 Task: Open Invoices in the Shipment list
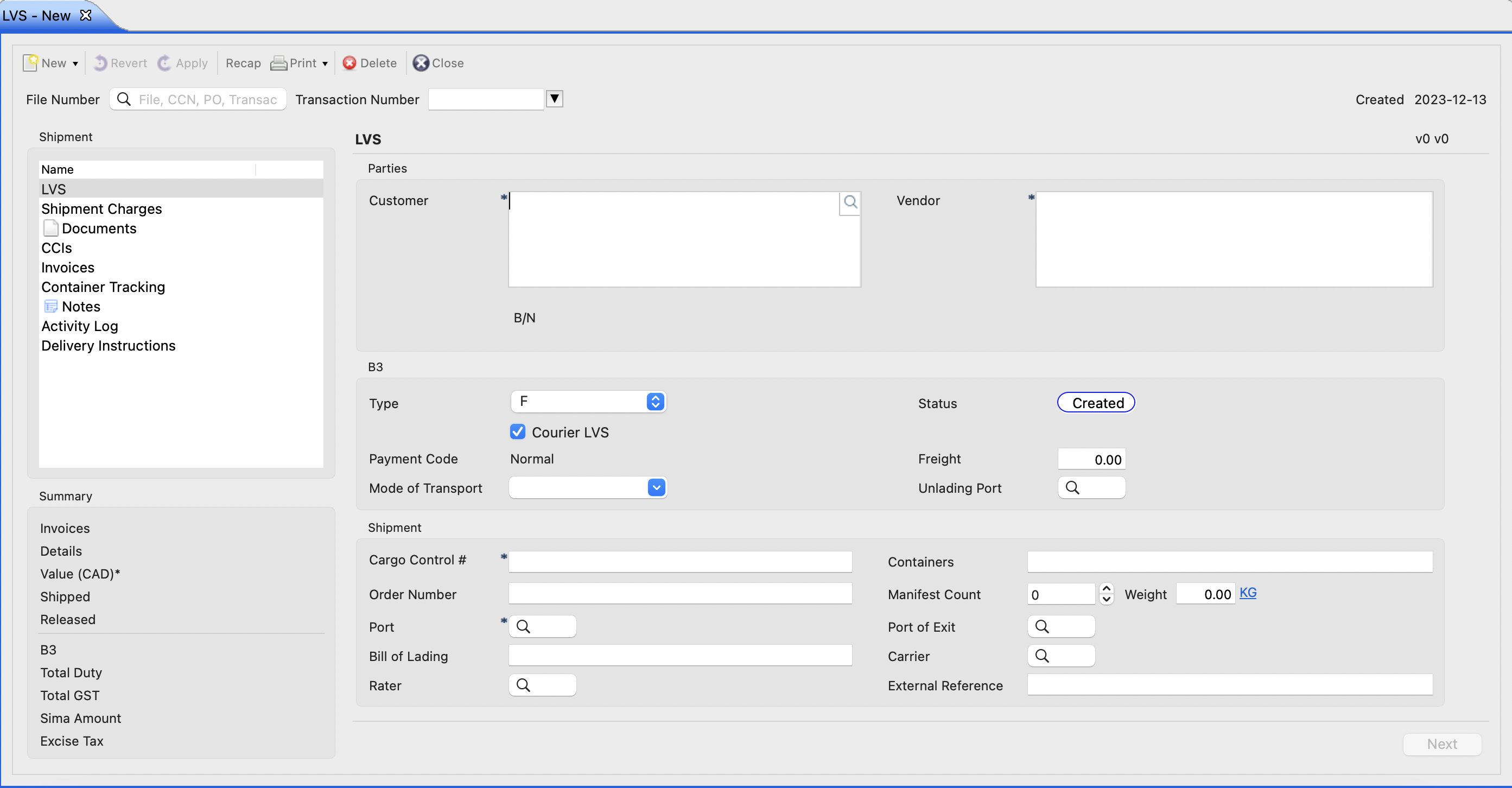pos(181,268)
